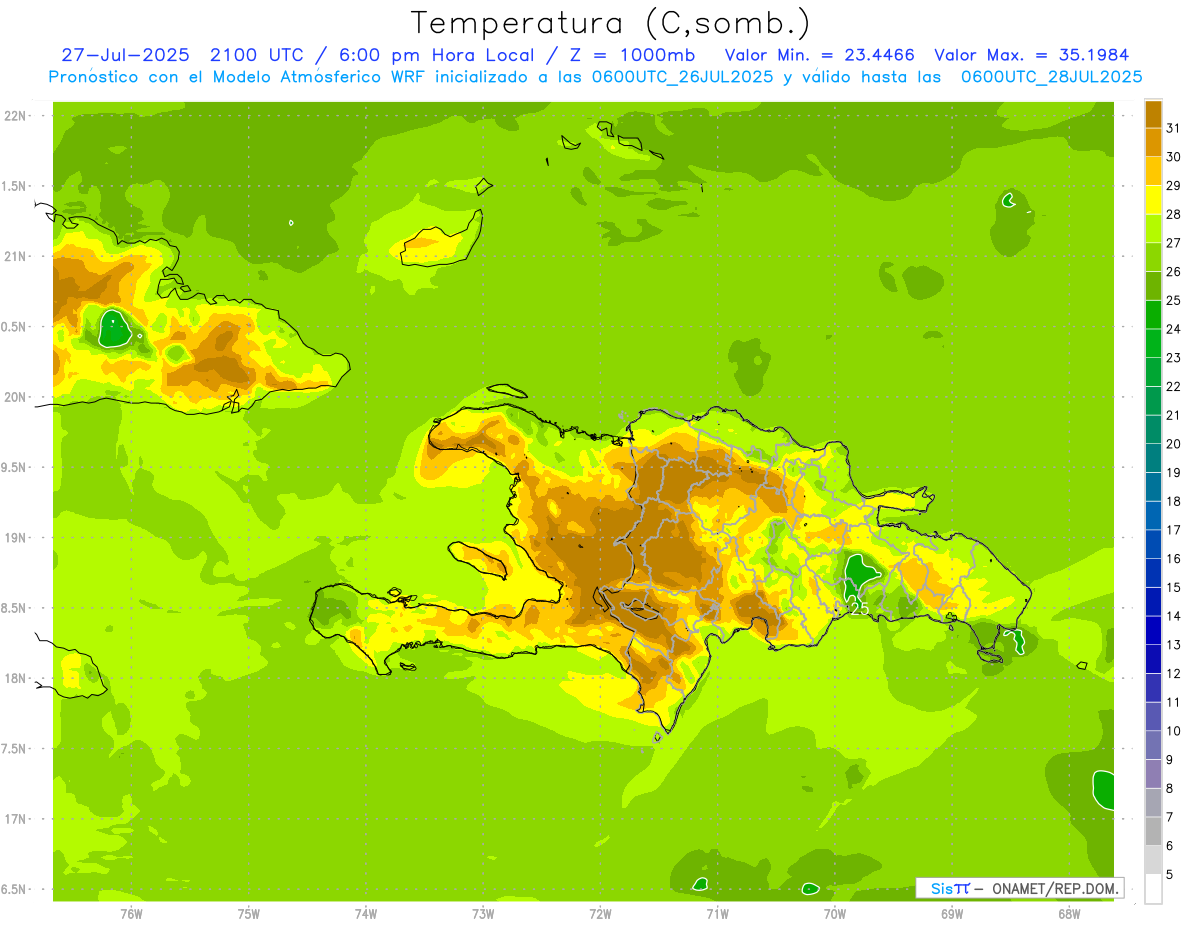Screen dimensions: 1200x927
Task: Click the '70W' longitude axis label
Action: (835, 913)
